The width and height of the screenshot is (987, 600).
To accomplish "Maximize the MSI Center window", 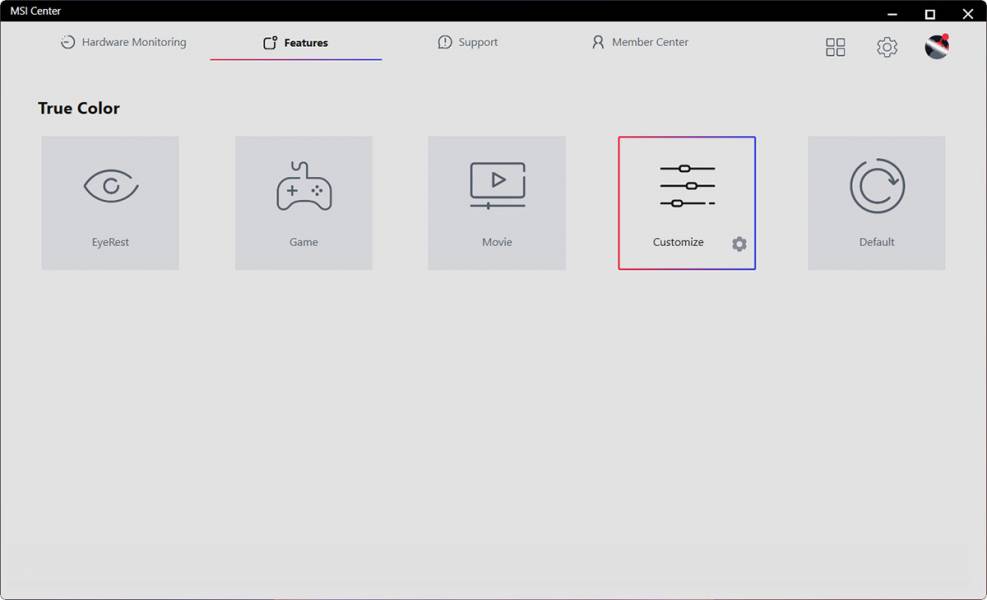I will click(x=930, y=14).
